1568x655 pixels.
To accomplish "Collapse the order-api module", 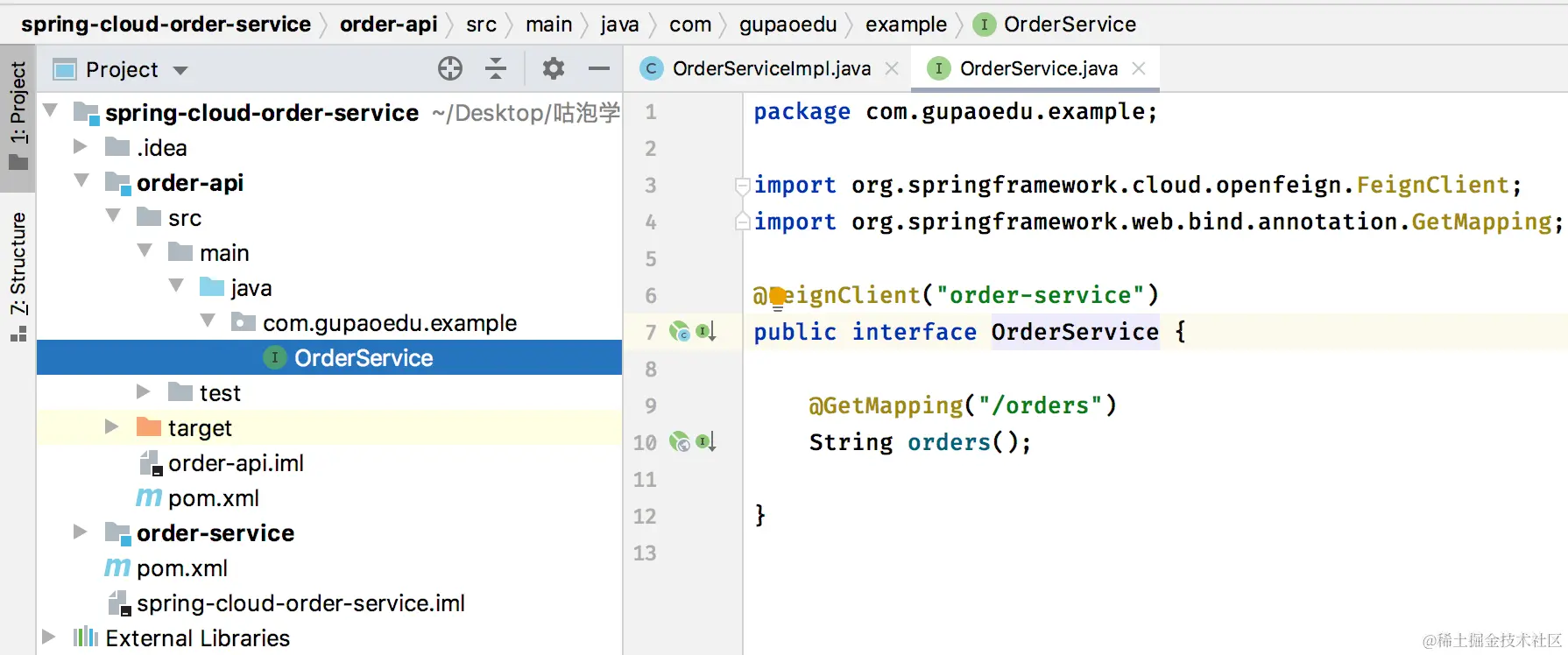I will [x=82, y=181].
